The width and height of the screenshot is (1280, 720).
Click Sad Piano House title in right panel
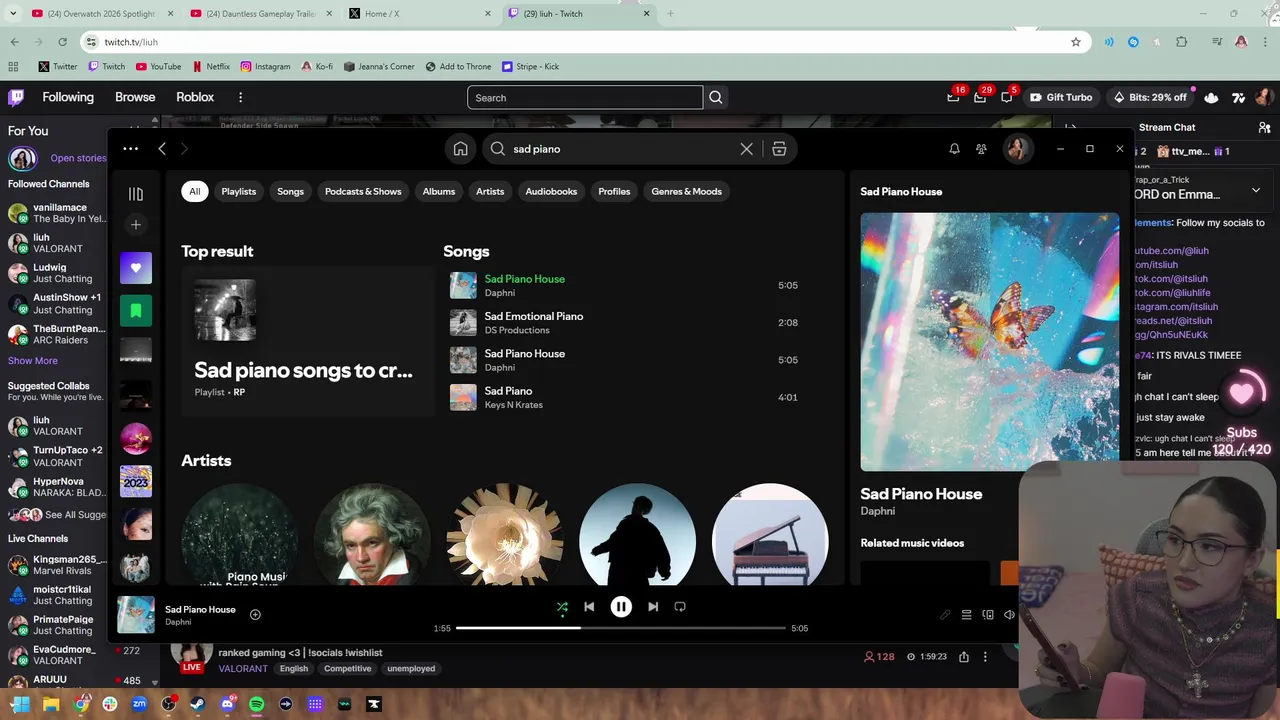(921, 494)
